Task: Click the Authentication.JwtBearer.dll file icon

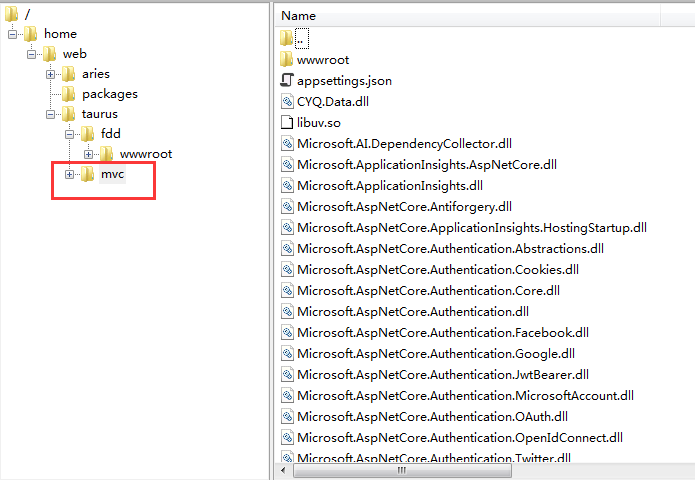Action: [287, 375]
